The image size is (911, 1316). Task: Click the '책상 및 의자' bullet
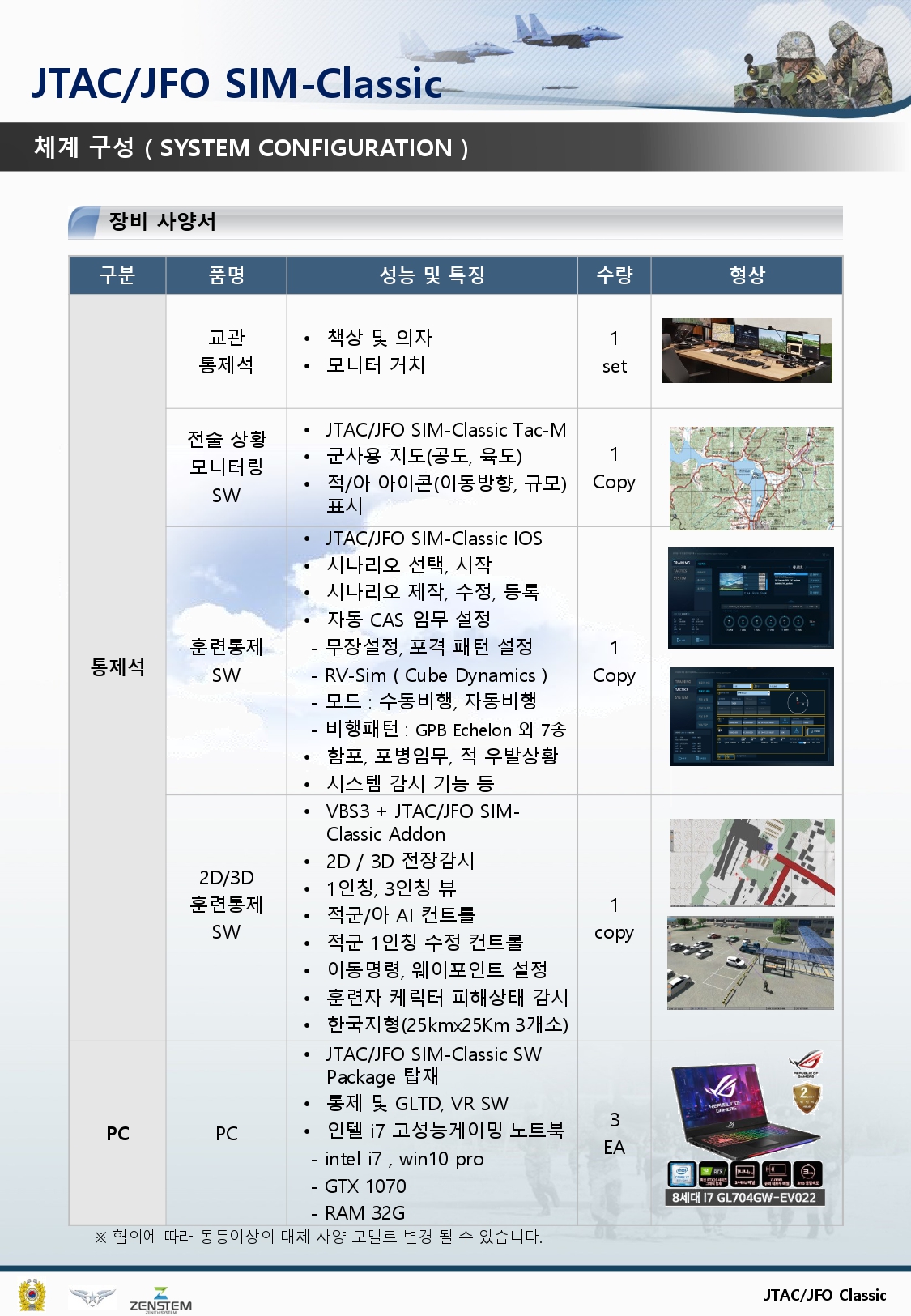point(379,338)
